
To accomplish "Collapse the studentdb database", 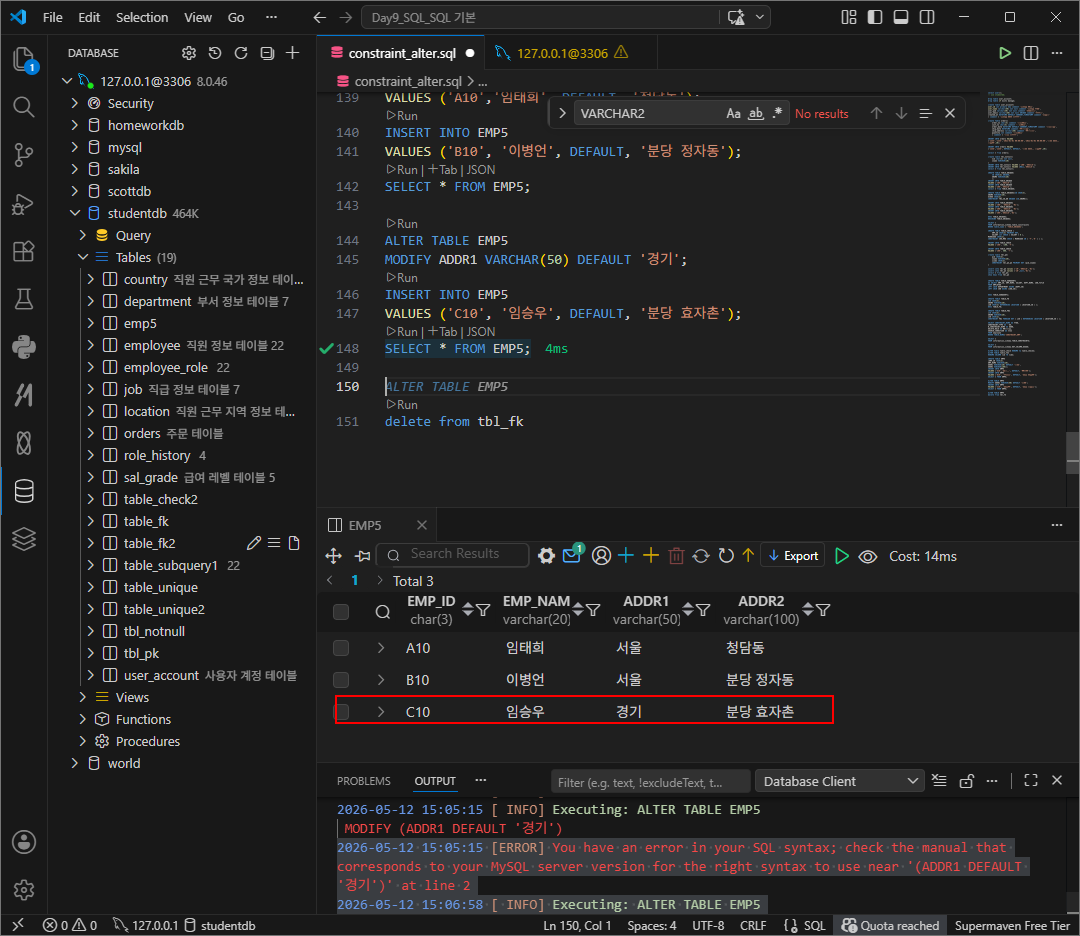I will tap(74, 214).
